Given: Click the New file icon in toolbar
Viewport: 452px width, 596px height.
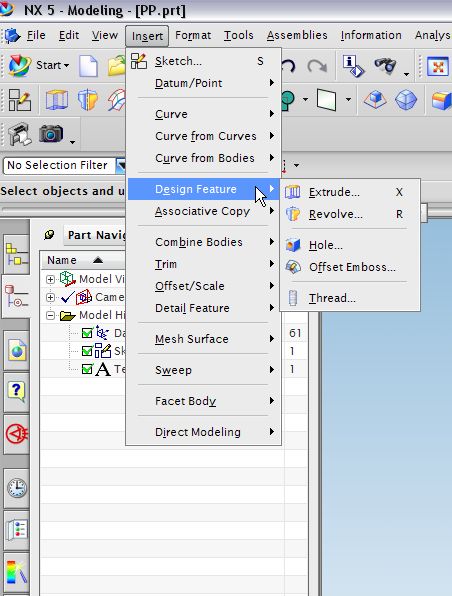Looking at the screenshot, I should [89, 65].
